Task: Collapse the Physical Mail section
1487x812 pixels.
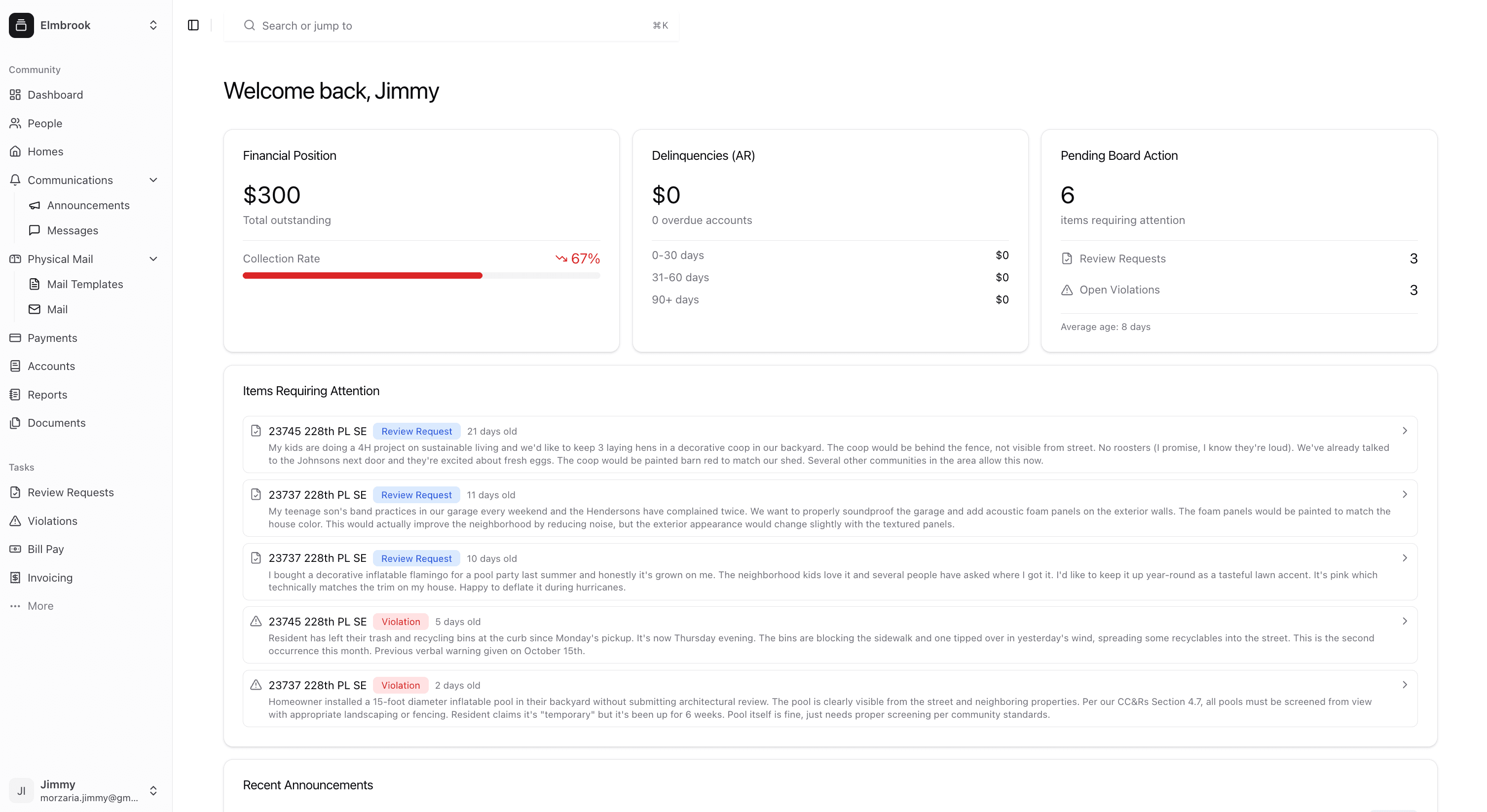Action: (153, 258)
